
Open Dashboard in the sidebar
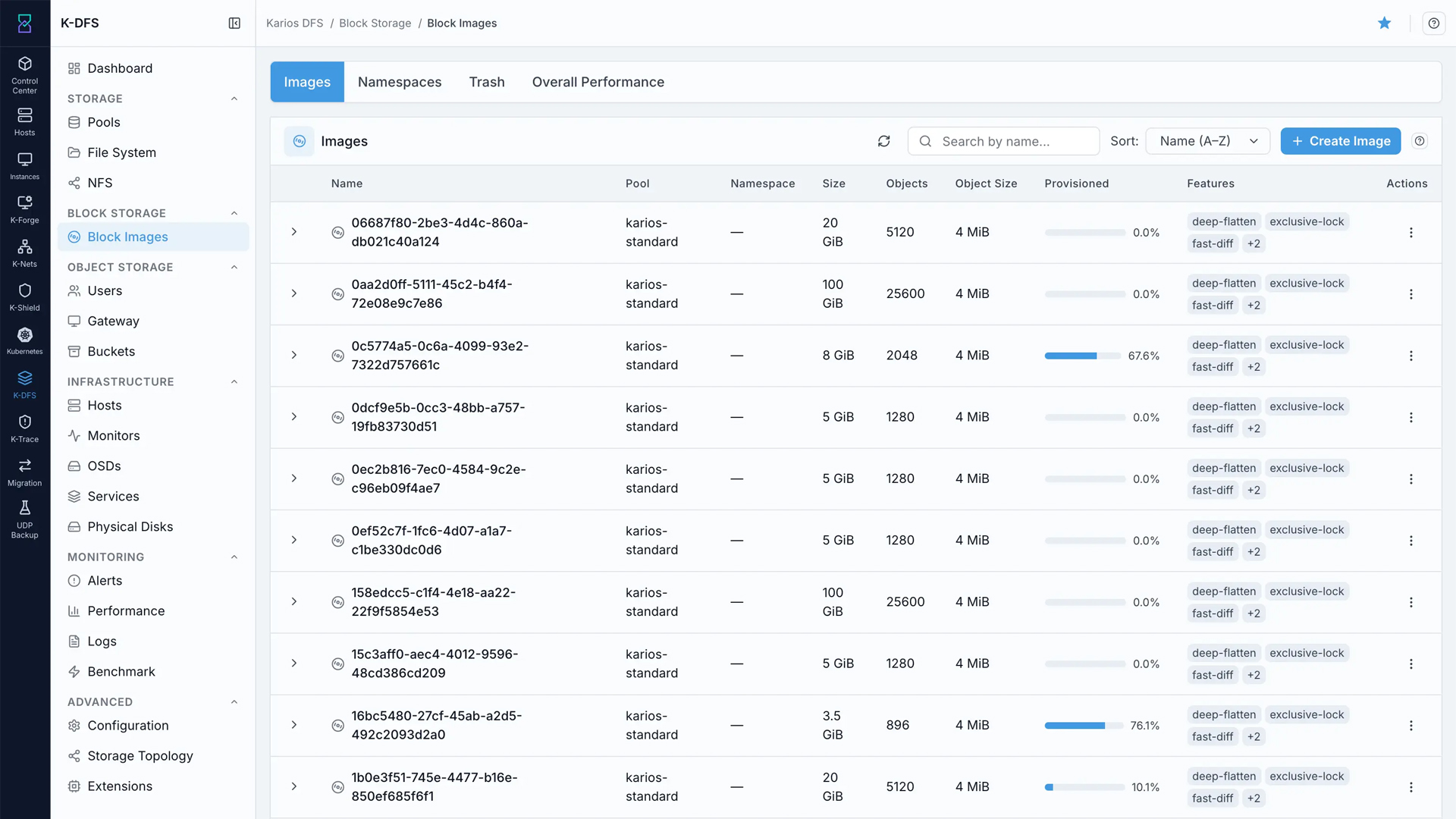[153, 68]
